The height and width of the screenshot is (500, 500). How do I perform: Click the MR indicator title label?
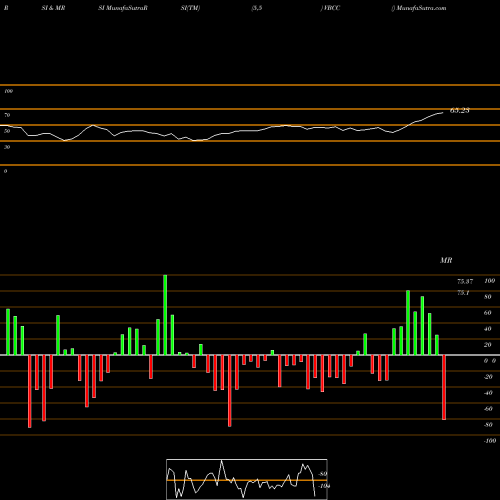point(446,260)
